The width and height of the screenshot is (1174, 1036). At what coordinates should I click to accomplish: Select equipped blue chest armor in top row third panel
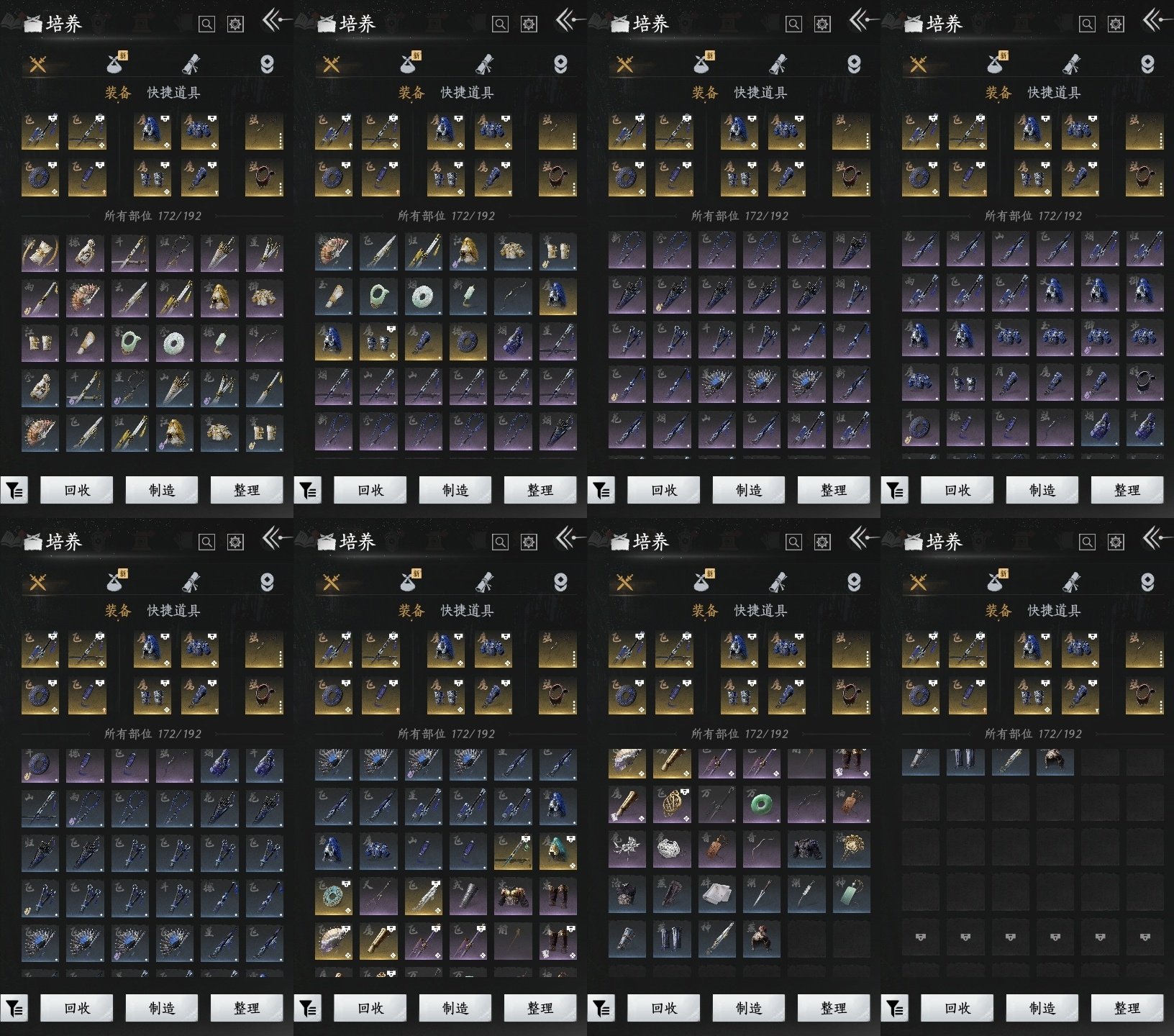(786, 131)
